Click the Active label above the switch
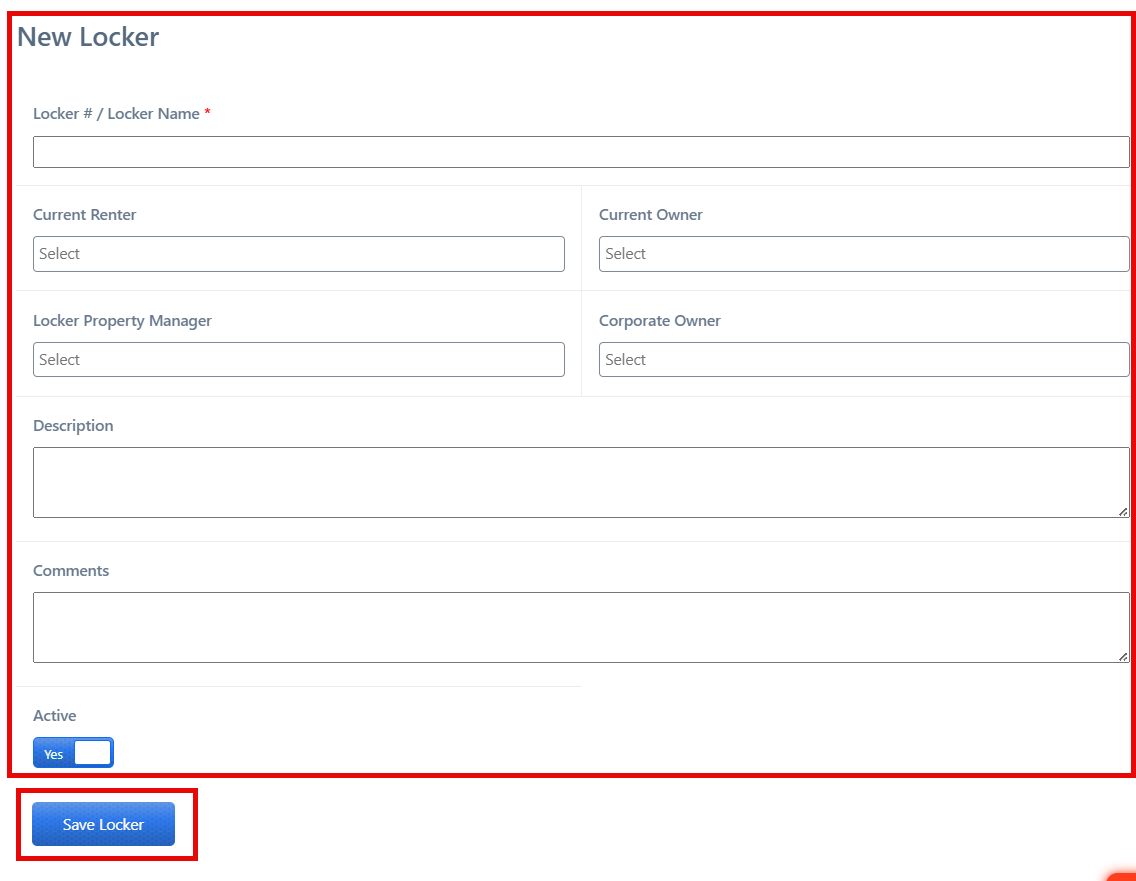Screen dimensions: 1136x881 click(54, 716)
